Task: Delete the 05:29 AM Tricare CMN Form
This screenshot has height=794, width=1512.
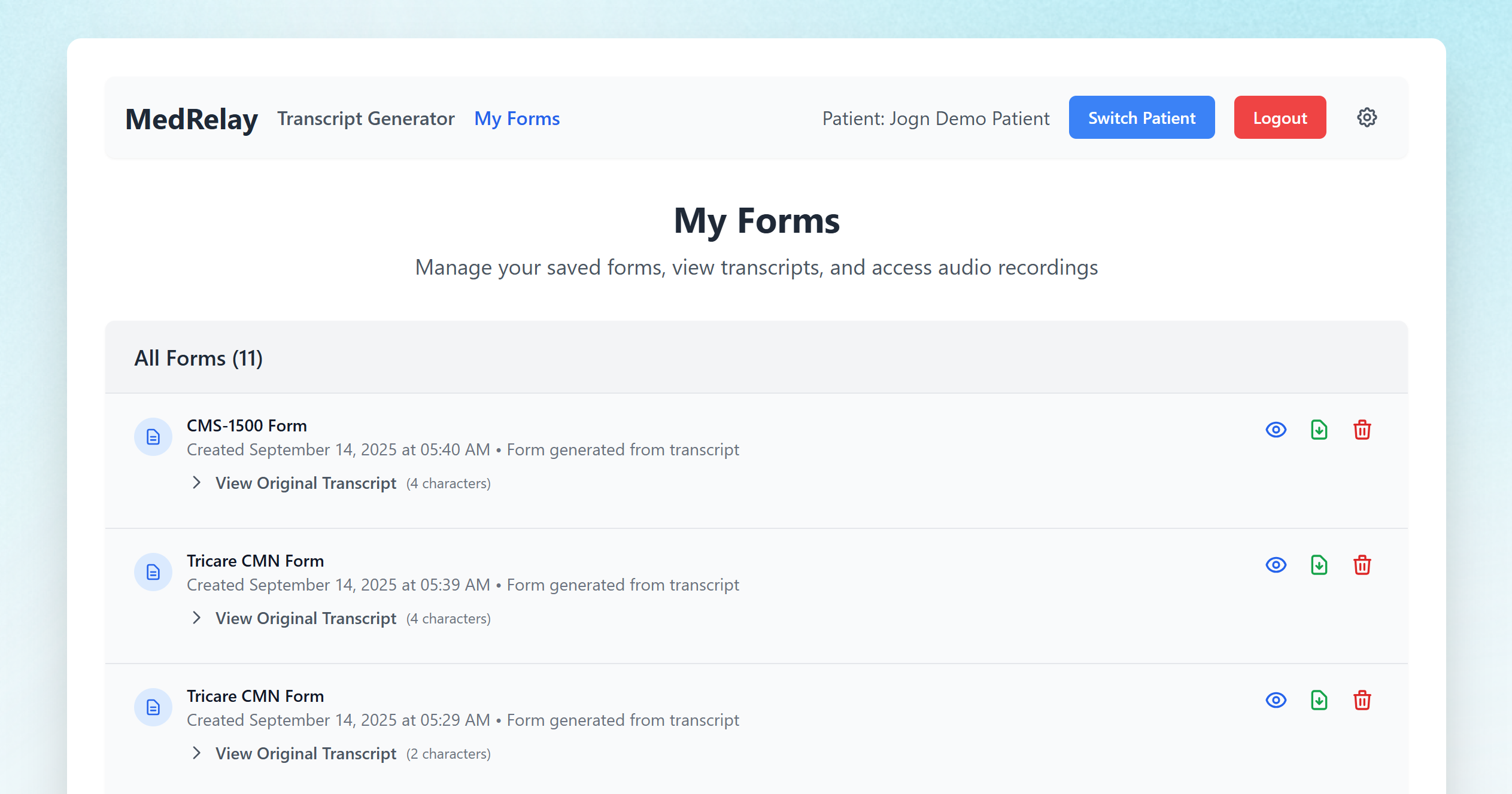Action: pos(1362,700)
